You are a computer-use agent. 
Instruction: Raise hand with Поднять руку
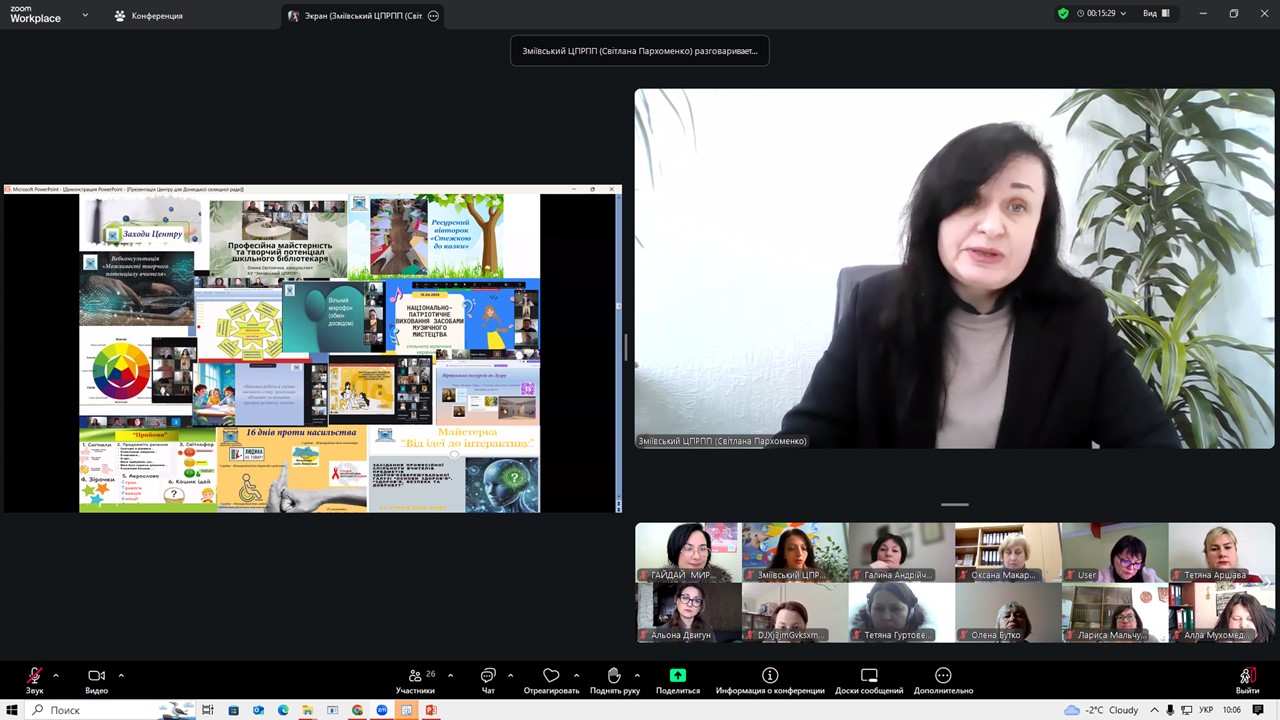coord(614,676)
